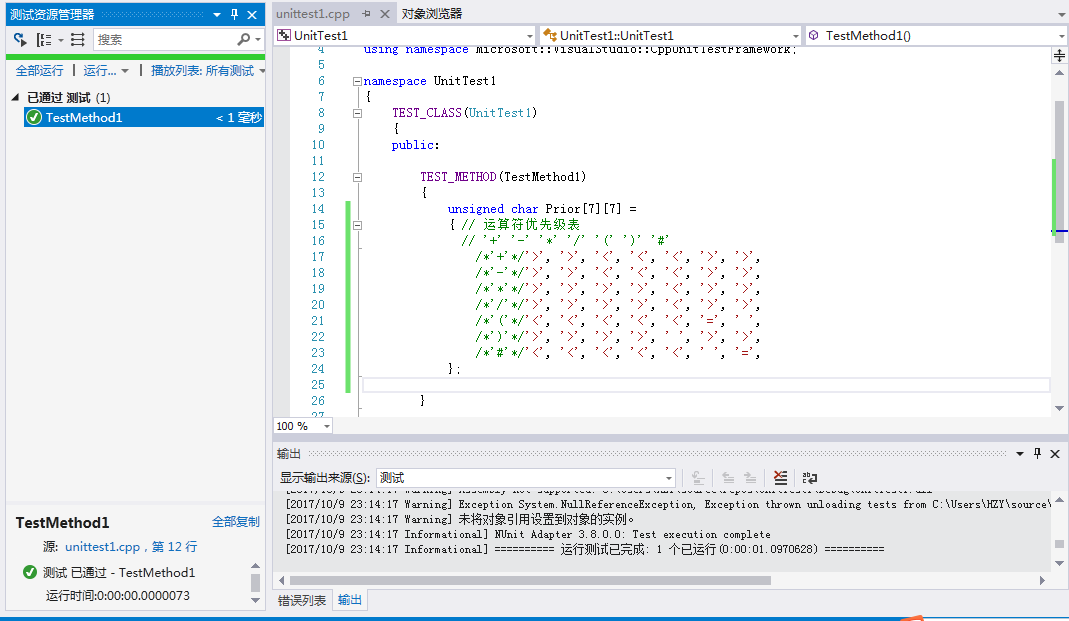1069x621 pixels.
Task: Switch to the 错误列表 tab
Action: (x=301, y=600)
